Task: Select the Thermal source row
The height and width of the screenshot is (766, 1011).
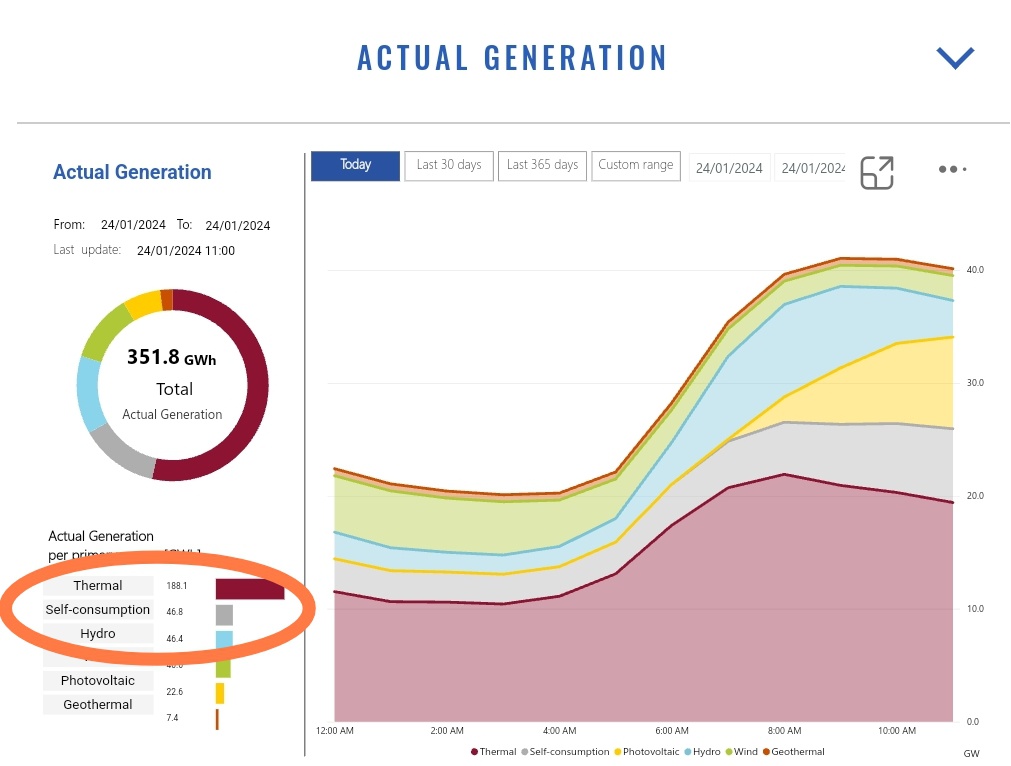Action: 98,585
